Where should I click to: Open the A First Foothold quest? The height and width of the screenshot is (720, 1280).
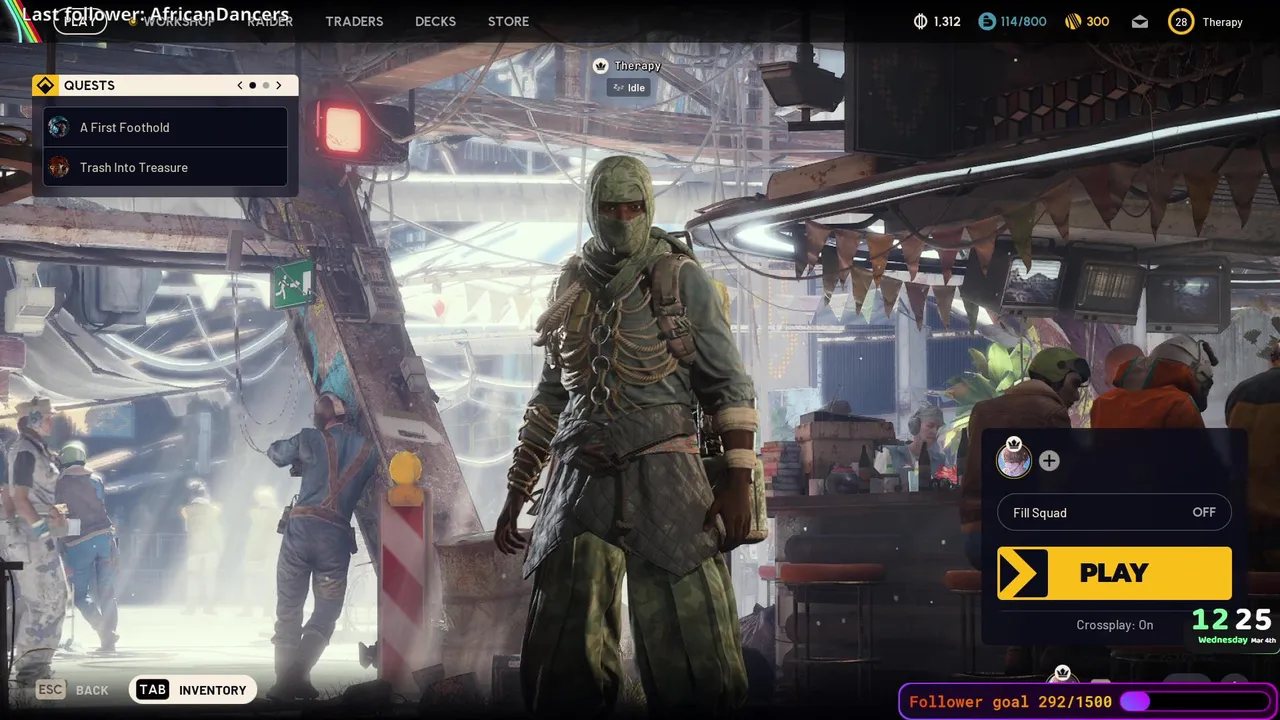166,127
